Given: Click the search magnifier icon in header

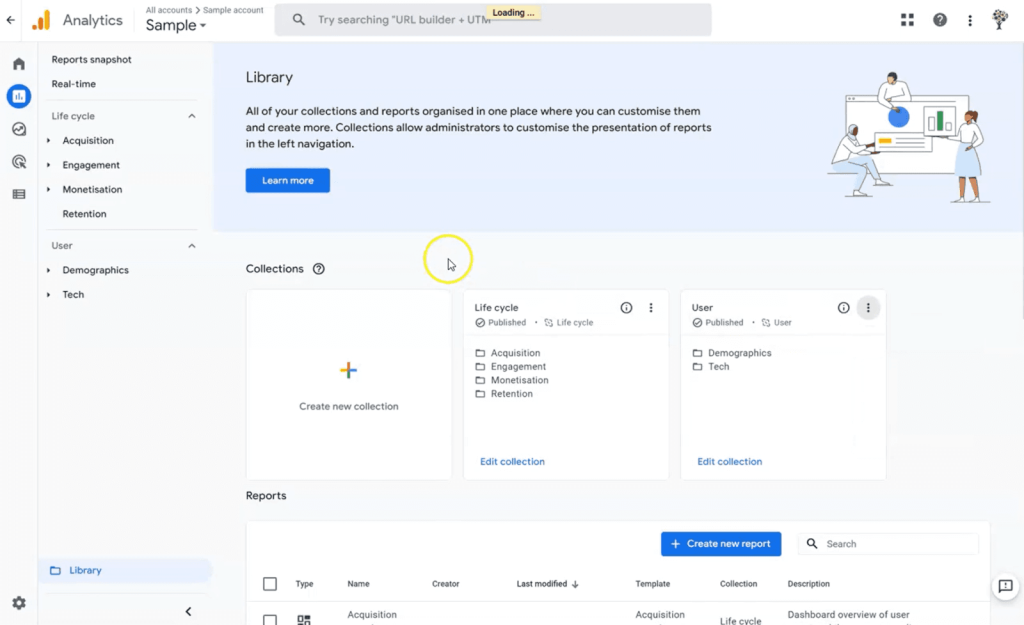Looking at the screenshot, I should 298,20.
